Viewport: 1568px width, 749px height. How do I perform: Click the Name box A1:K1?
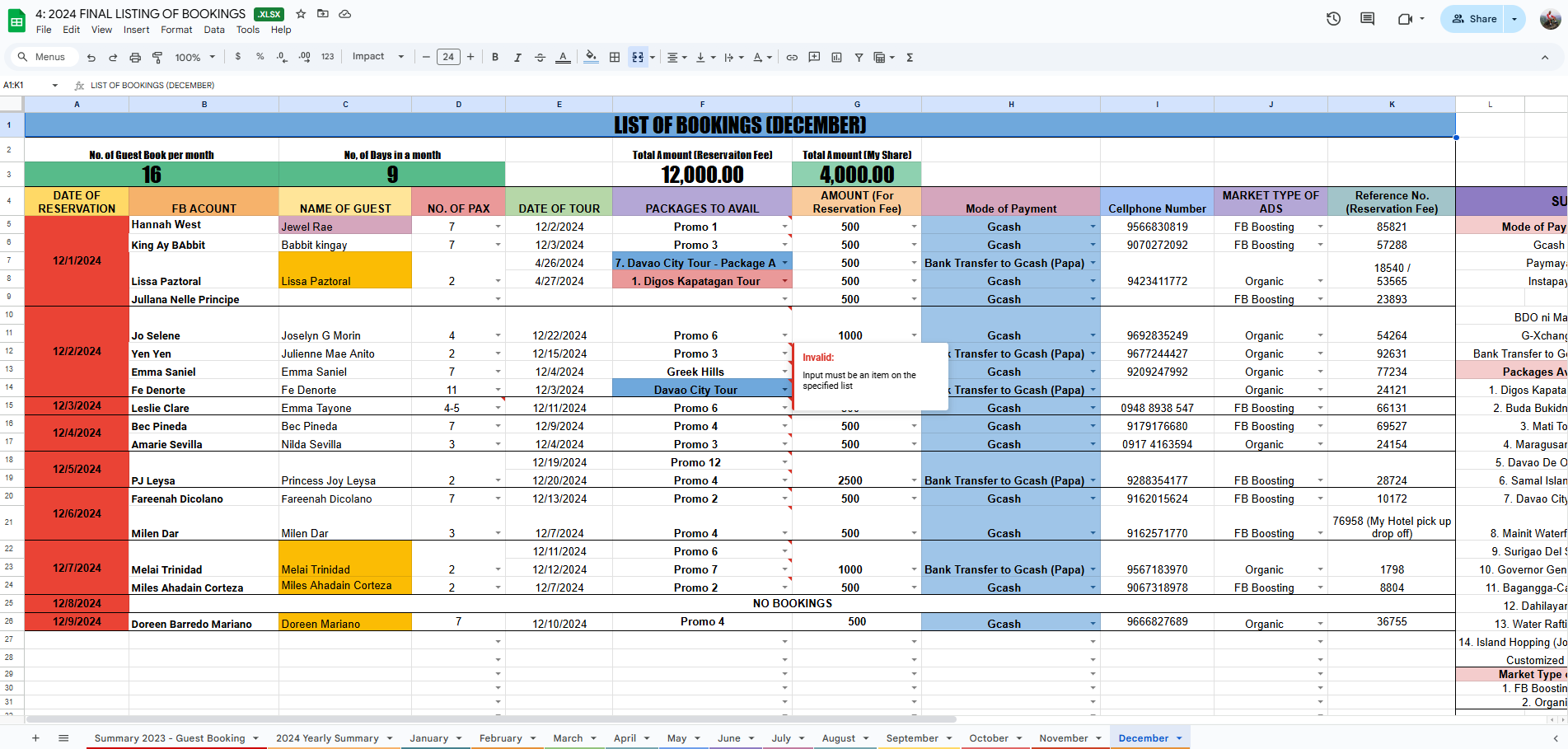coord(30,85)
